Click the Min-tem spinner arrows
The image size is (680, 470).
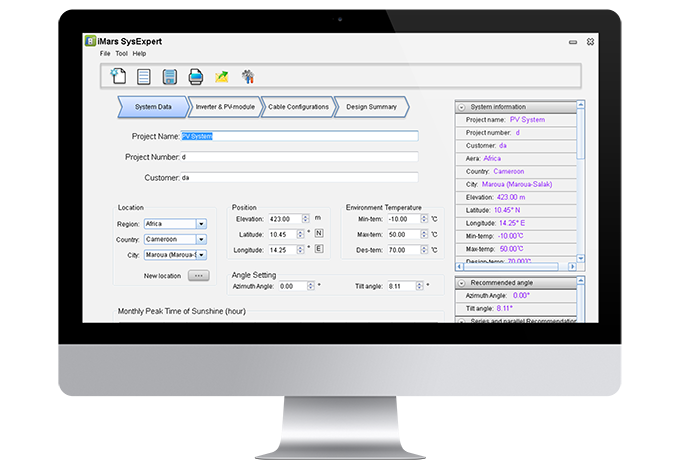pyautogui.click(x=424, y=219)
